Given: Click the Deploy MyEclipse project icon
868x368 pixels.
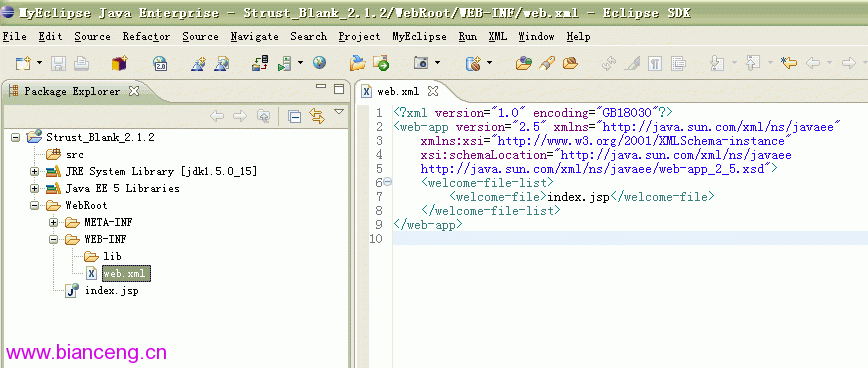Looking at the screenshot, I should pyautogui.click(x=260, y=63).
